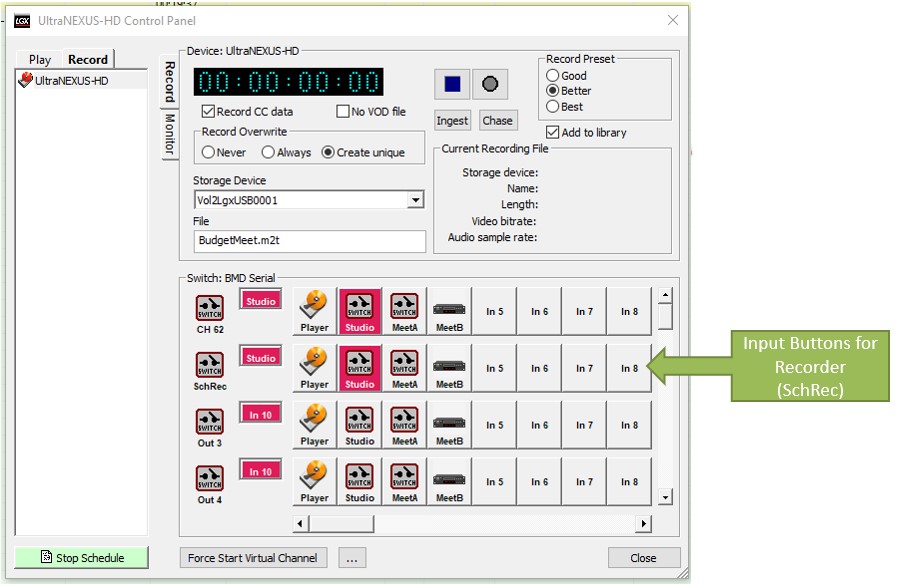Select Player input in Out 4 row
The width and height of the screenshot is (901, 584).
[x=314, y=482]
